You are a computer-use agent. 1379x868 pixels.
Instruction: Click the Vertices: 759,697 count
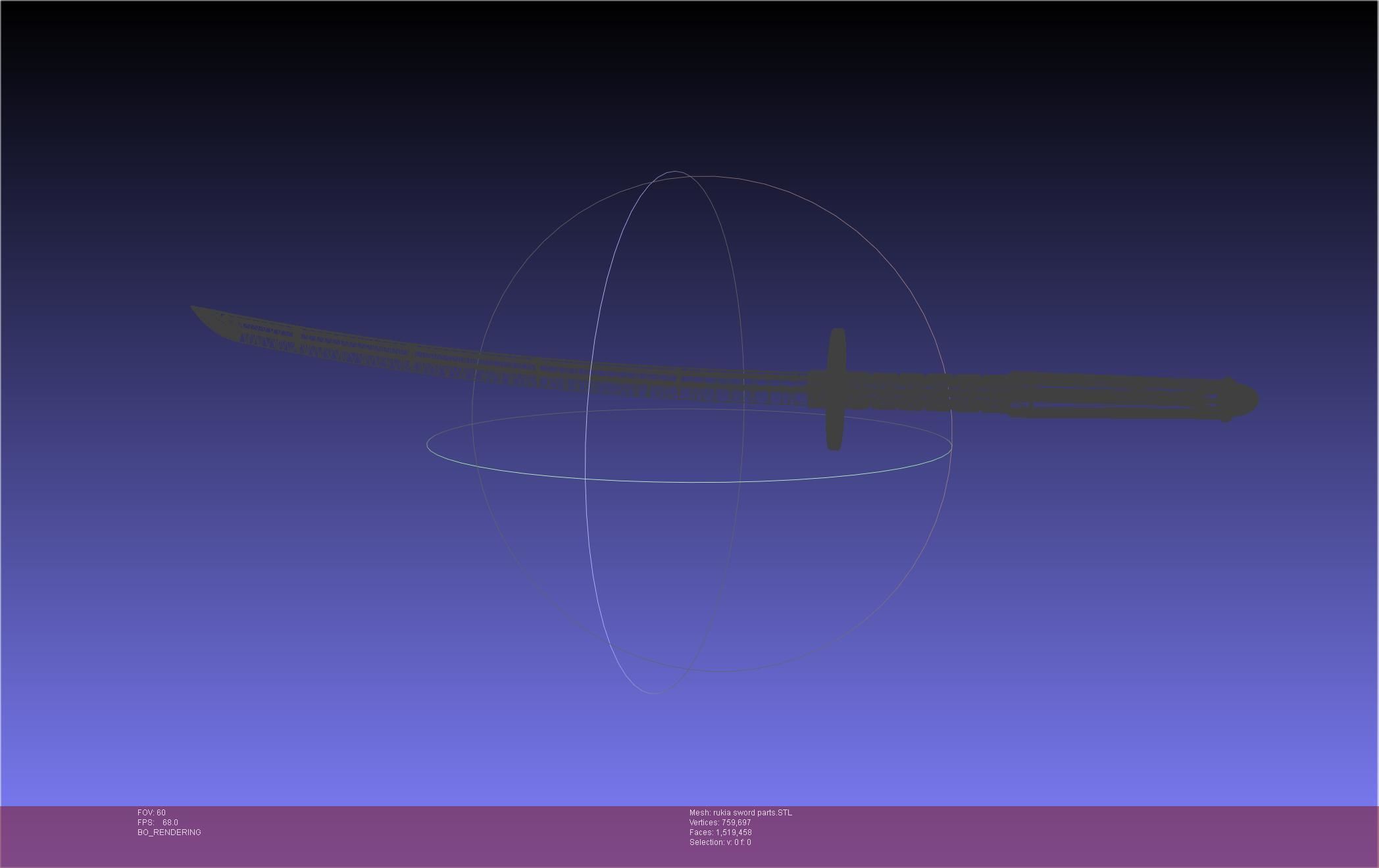(x=720, y=823)
